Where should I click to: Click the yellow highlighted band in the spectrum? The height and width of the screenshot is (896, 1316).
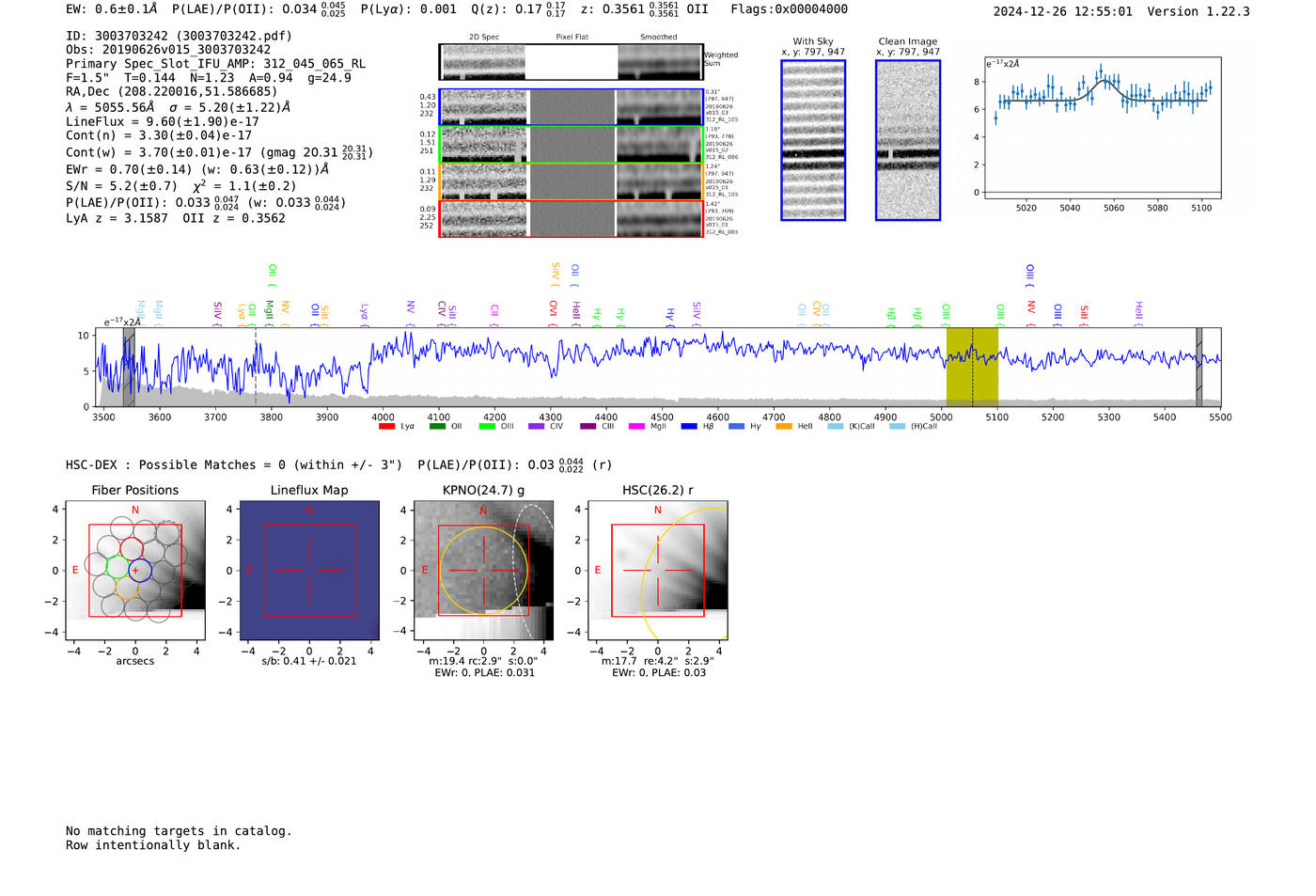point(972,367)
